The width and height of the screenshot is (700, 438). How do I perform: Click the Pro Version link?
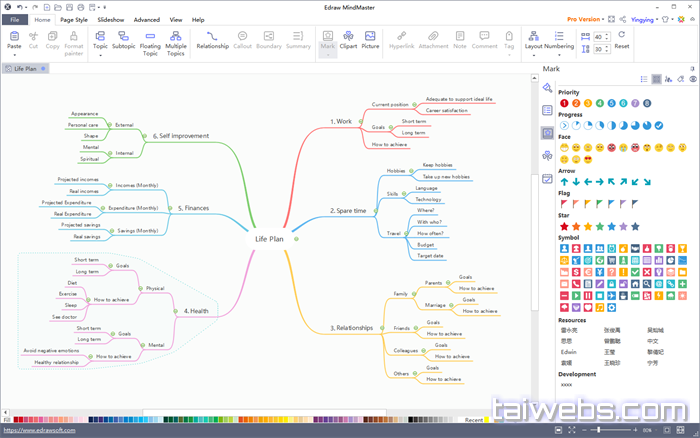click(x=587, y=19)
